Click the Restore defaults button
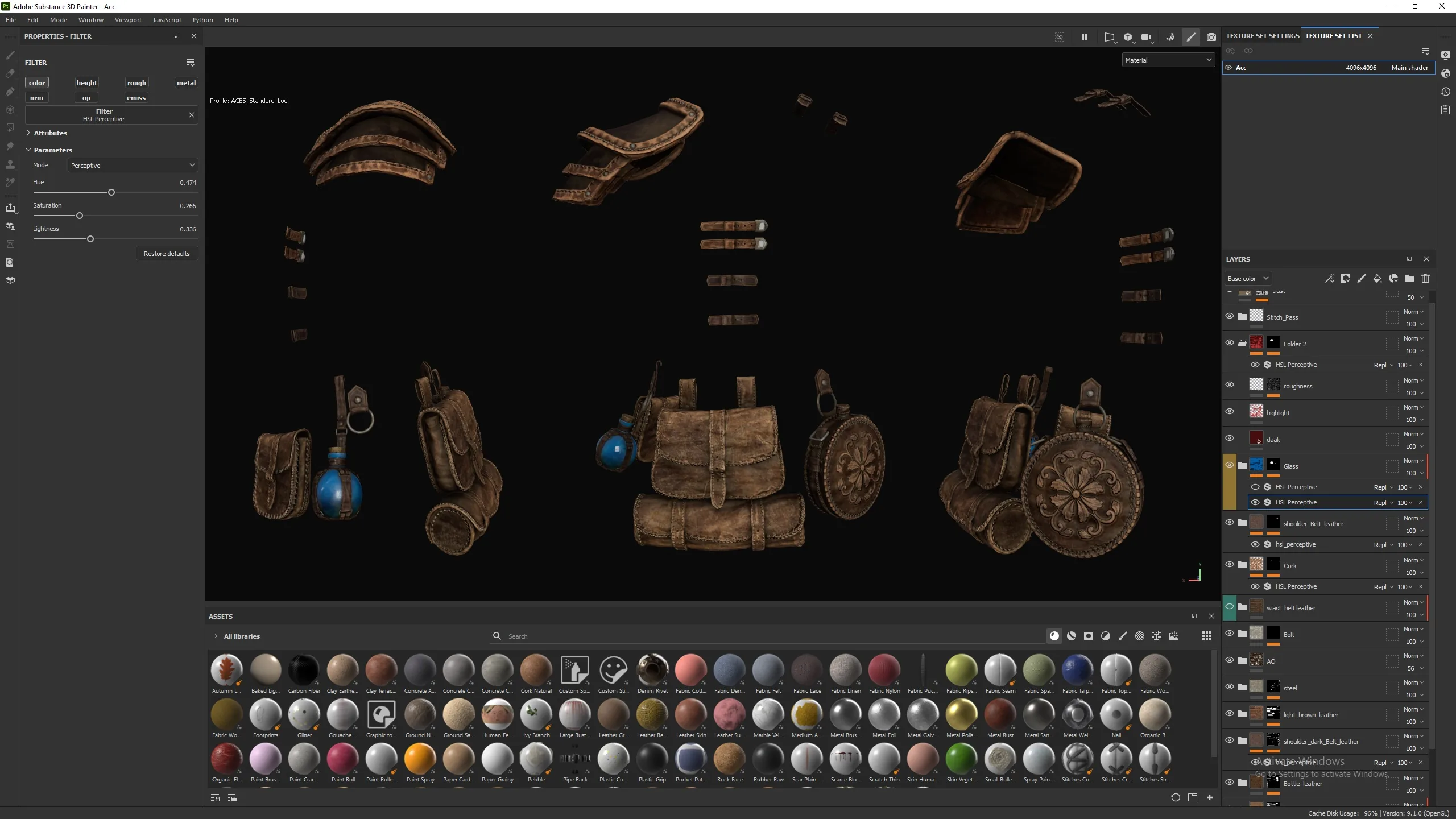Image resolution: width=1456 pixels, height=819 pixels. click(x=167, y=254)
